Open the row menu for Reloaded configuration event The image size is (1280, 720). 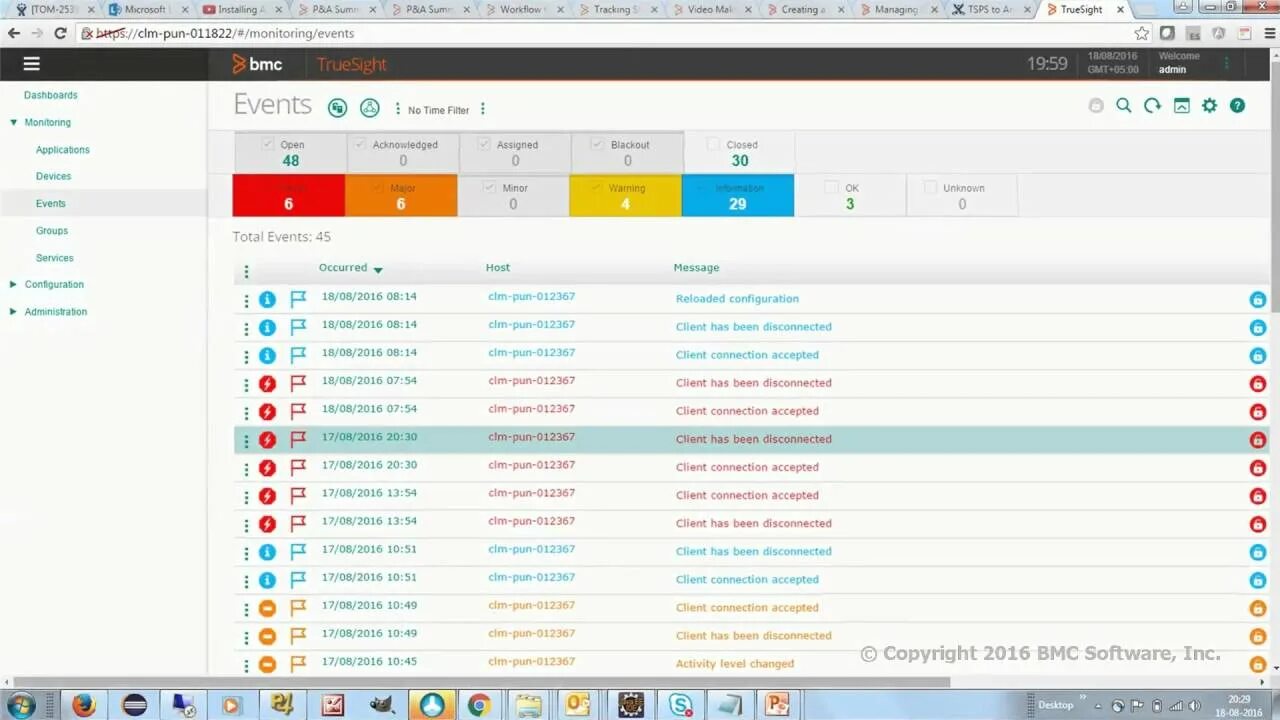click(x=246, y=300)
